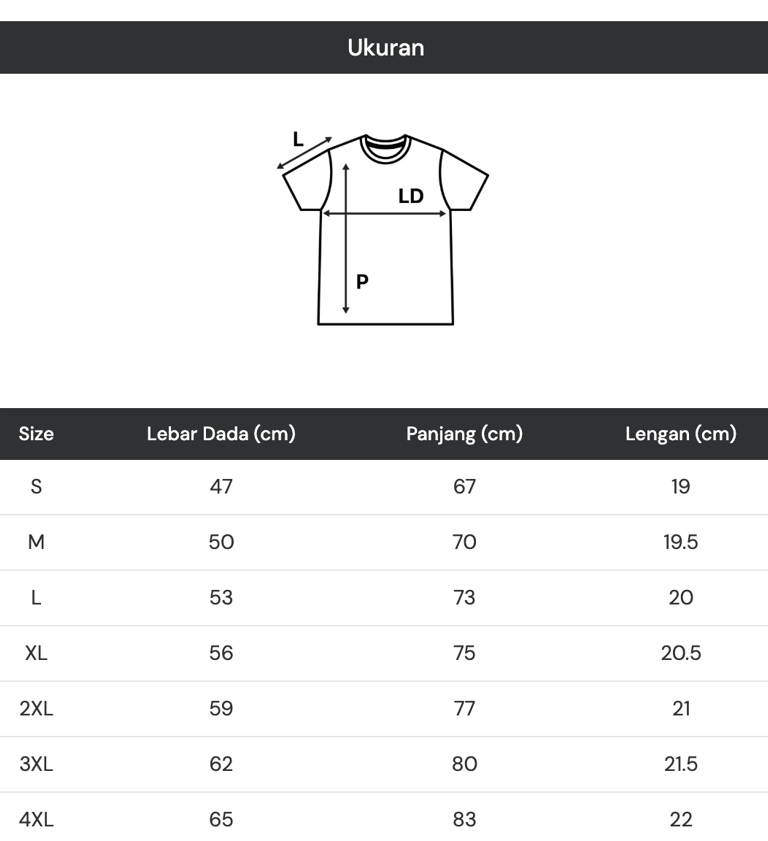Screen dimensions: 768x841
Task: Click chest width value 53
Action: tap(221, 597)
